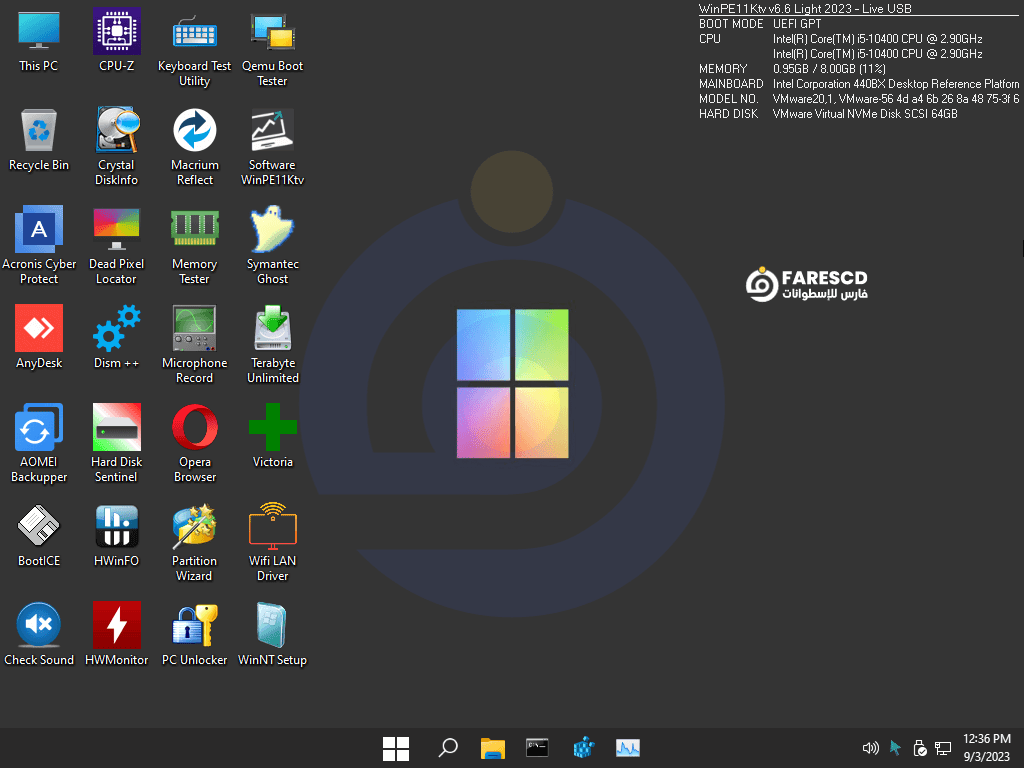
Task: Launch File Explorer from the taskbar
Action: coord(492,748)
